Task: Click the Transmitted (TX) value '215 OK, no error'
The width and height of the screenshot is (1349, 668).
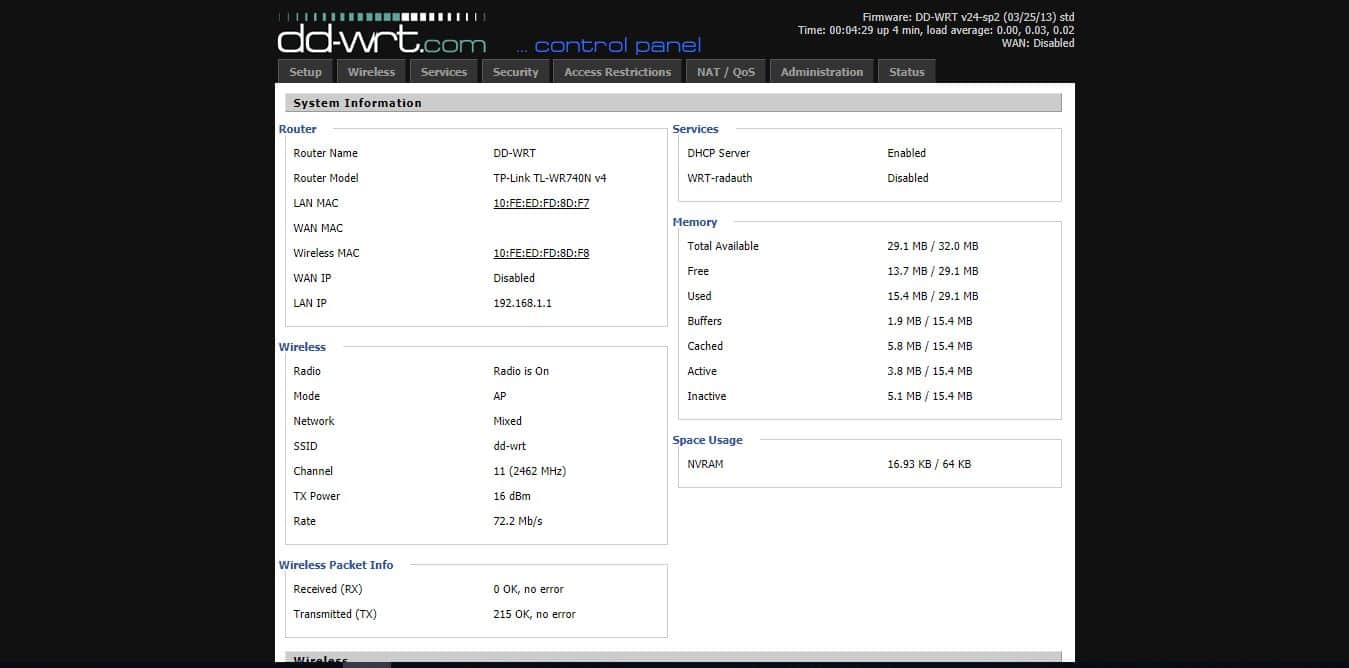Action: tap(535, 614)
